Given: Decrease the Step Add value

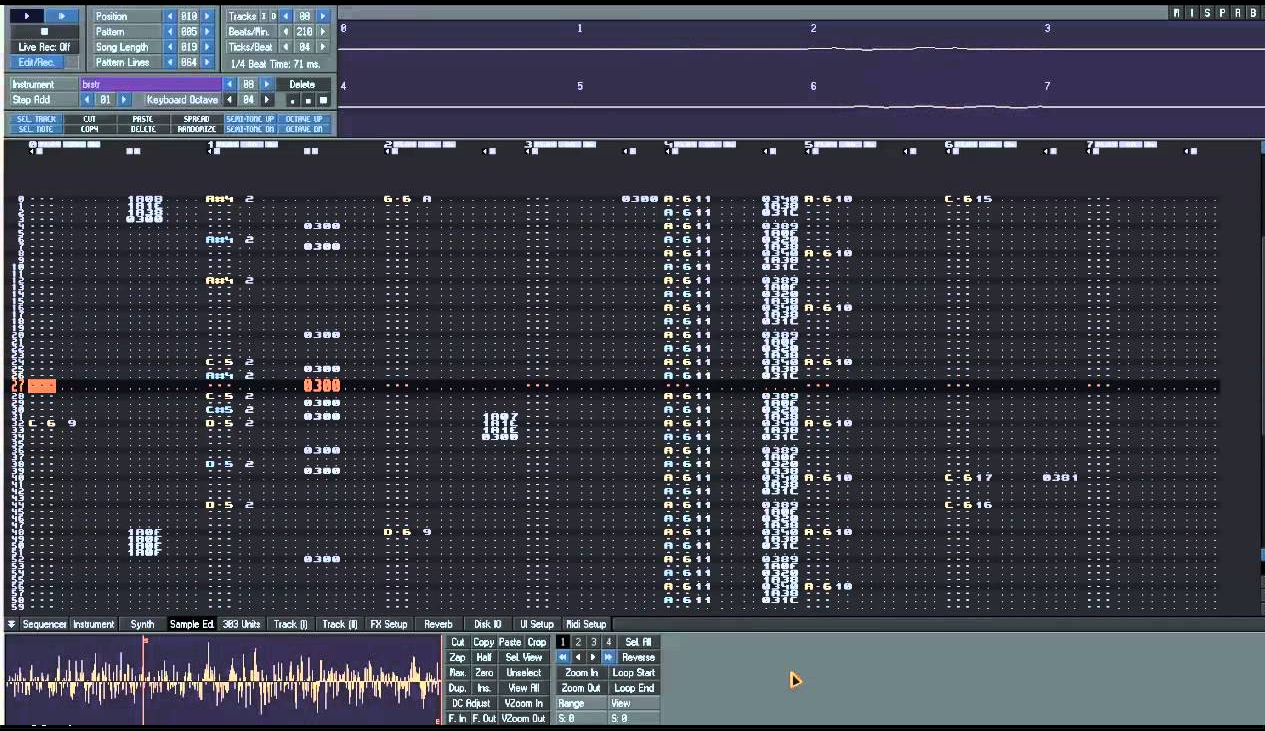Looking at the screenshot, I should (x=87, y=100).
